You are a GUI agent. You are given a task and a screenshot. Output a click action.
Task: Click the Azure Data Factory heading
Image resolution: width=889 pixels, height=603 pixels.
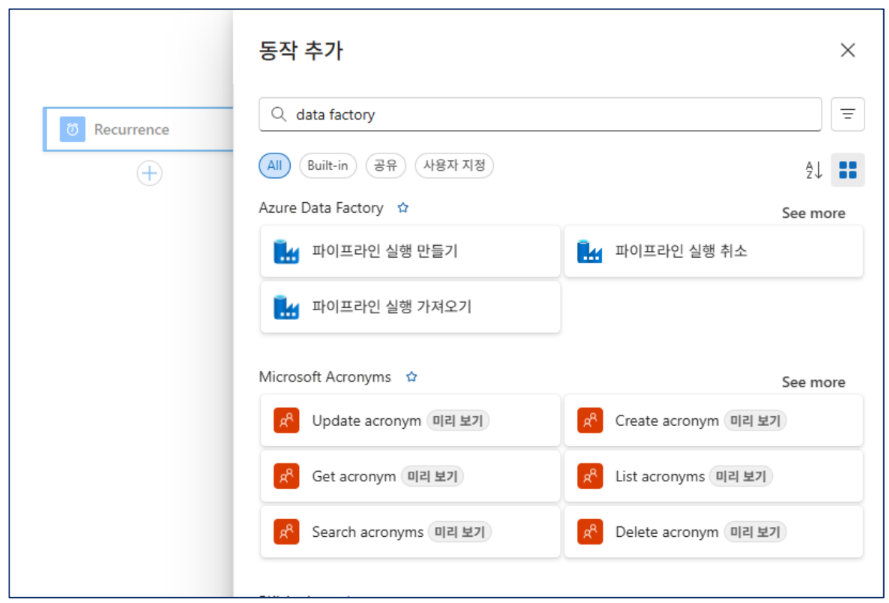click(321, 208)
